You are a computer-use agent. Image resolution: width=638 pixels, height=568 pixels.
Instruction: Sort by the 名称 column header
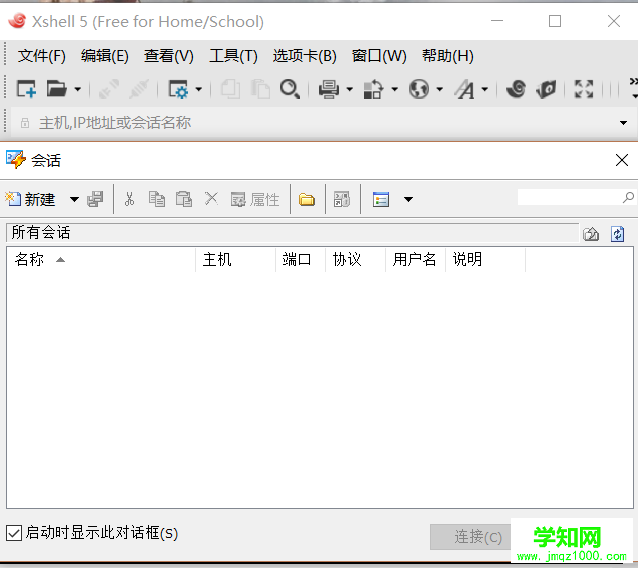click(x=101, y=259)
